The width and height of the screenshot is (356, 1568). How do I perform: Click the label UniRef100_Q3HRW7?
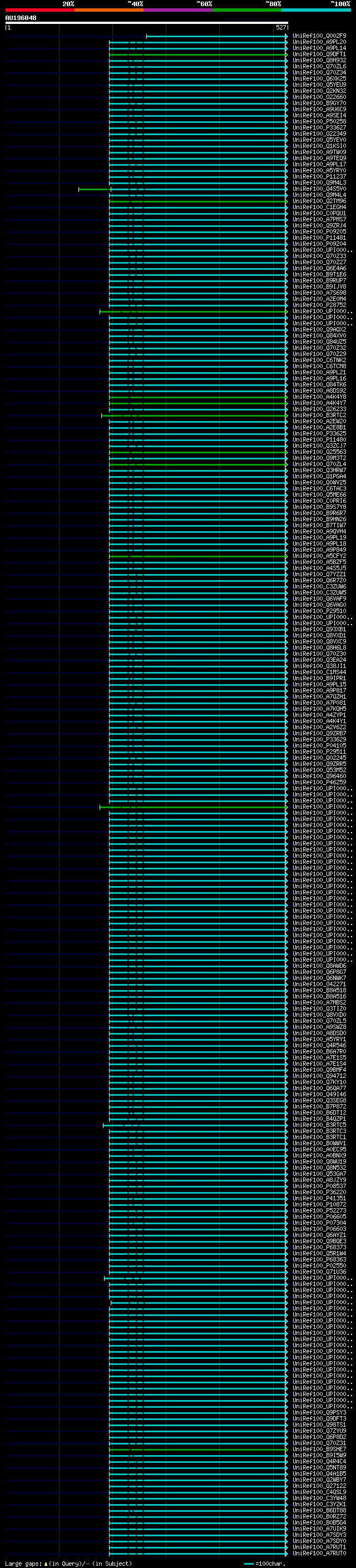[x=319, y=470]
